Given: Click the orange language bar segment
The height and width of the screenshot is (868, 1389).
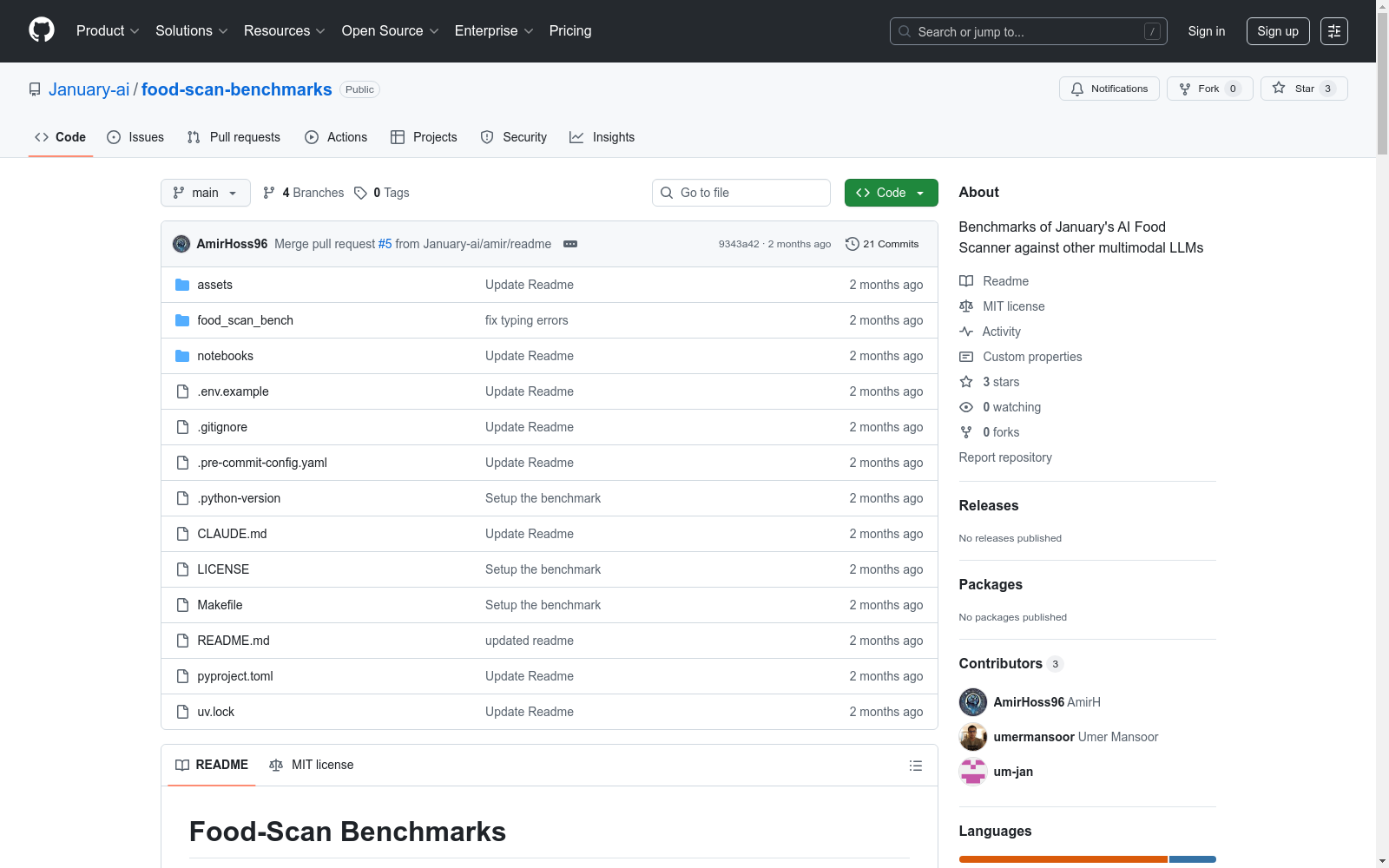Looking at the screenshot, I should pos(1063,859).
